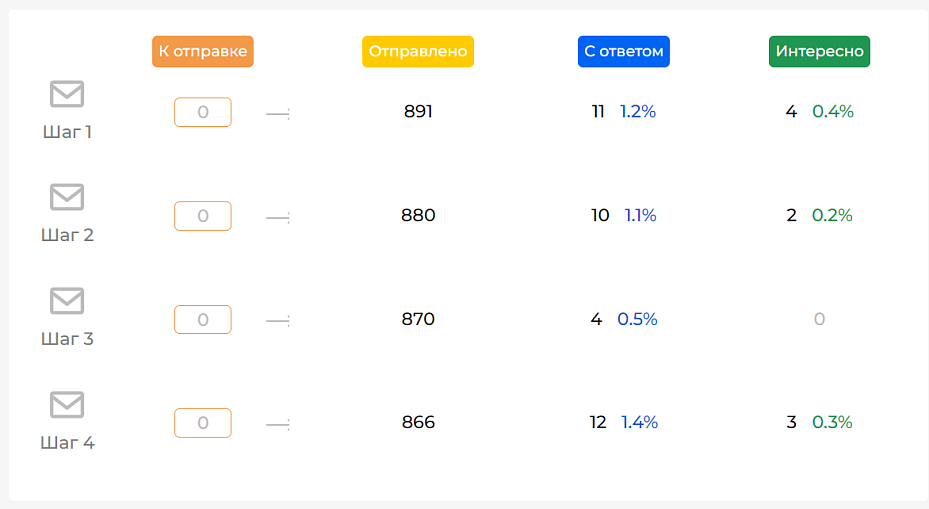The height and width of the screenshot is (509, 929).
Task: Click the arrow icon in Шаг 2 row
Action: pyautogui.click(x=278, y=217)
